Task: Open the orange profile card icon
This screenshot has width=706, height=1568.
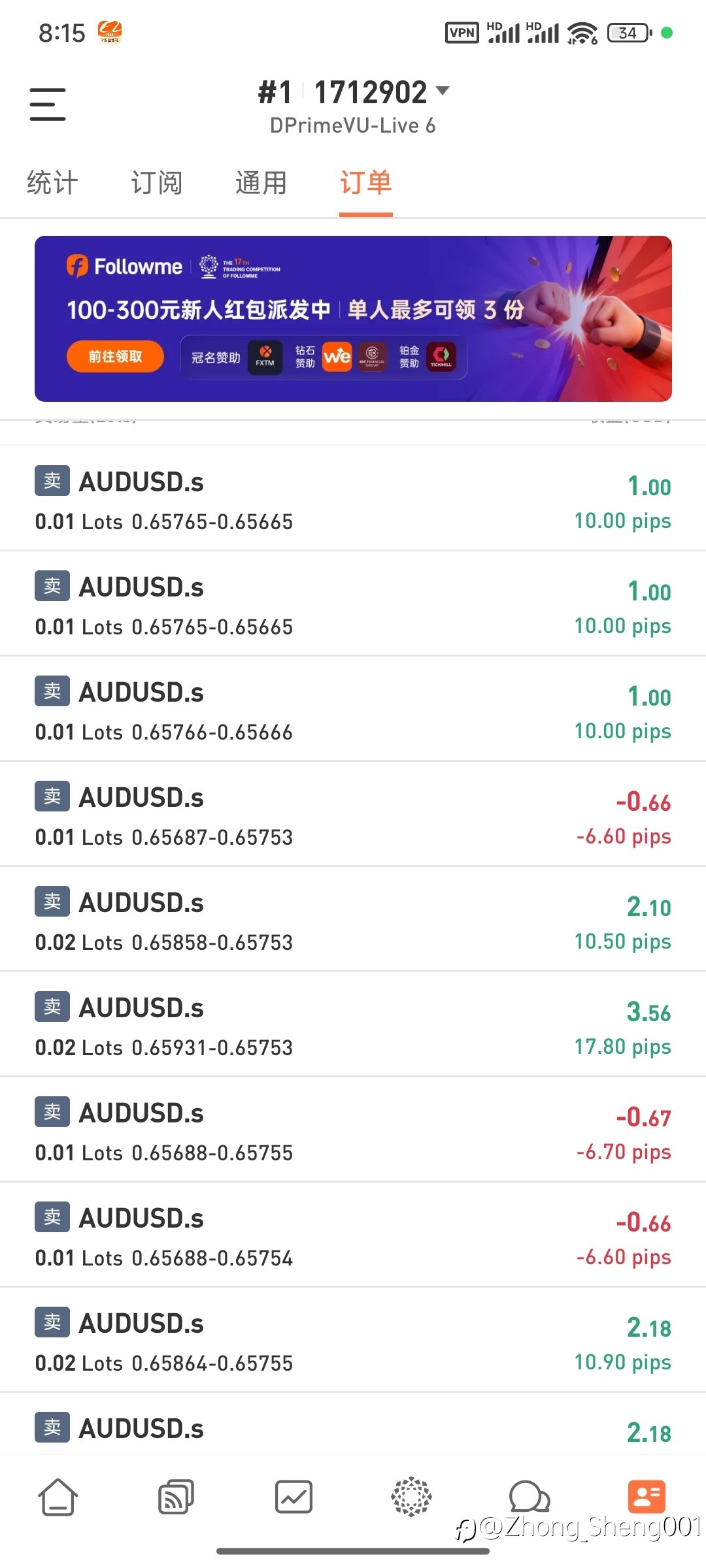Action: [647, 1496]
